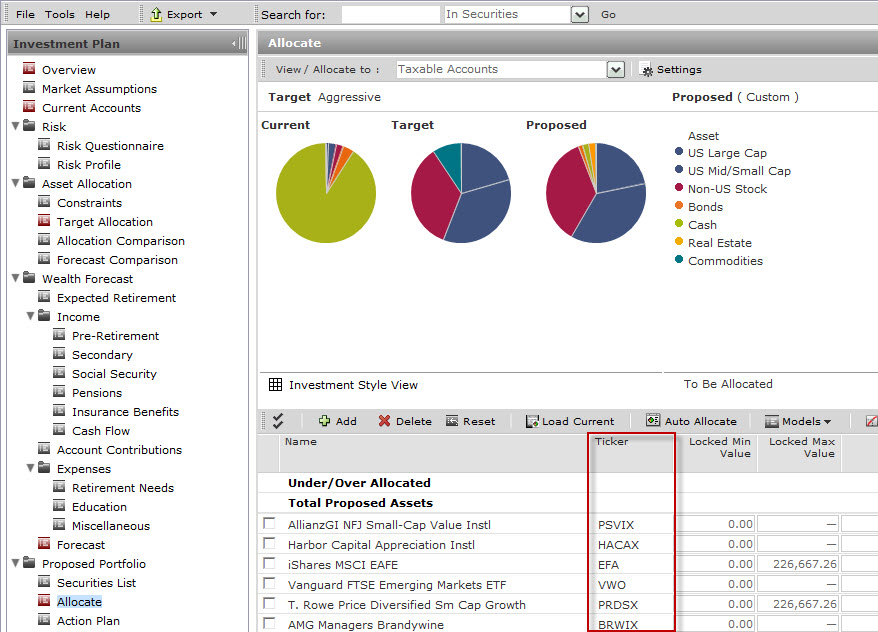Click into the Search for text field
The width and height of the screenshot is (878, 632).
pos(390,15)
